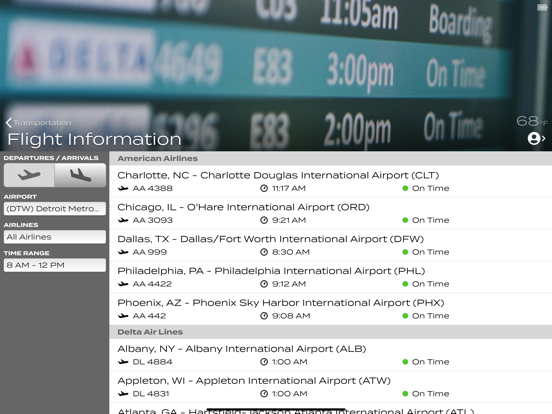Image resolution: width=552 pixels, height=414 pixels.
Task: Open the 8 AM - 12 PM time range dropdown
Action: coord(55,265)
